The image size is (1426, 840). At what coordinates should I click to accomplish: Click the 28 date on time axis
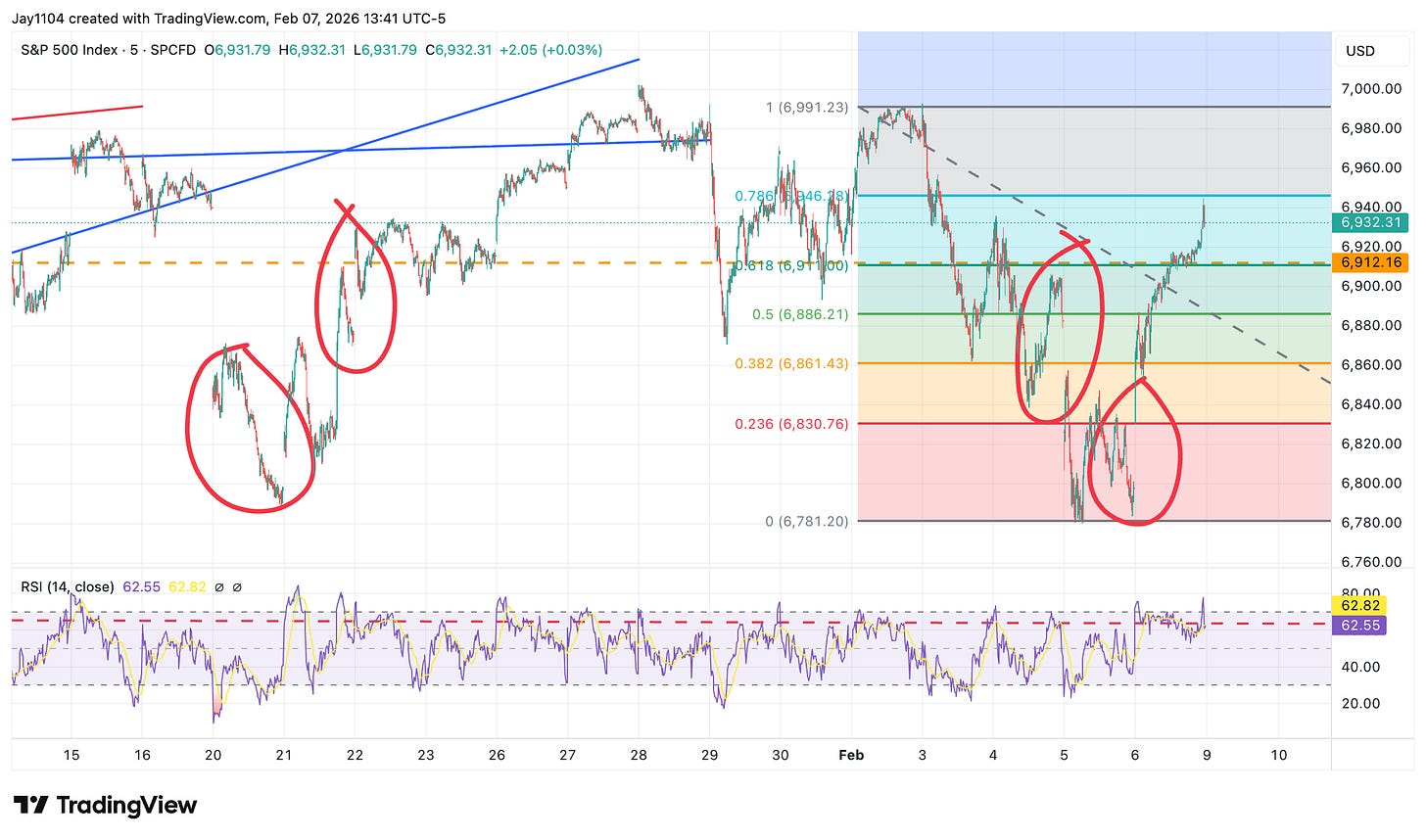click(639, 755)
